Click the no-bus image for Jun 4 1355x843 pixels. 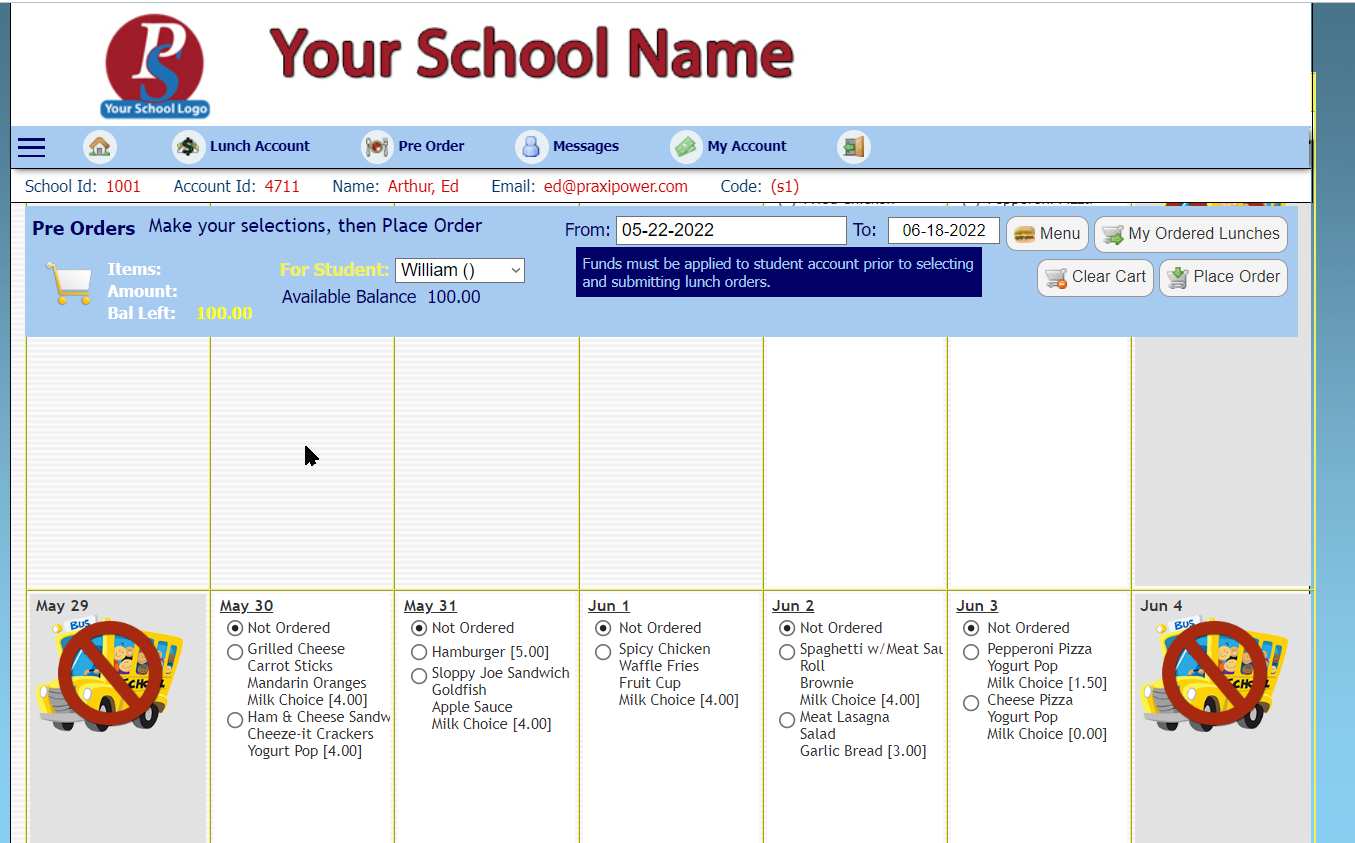(x=1214, y=673)
